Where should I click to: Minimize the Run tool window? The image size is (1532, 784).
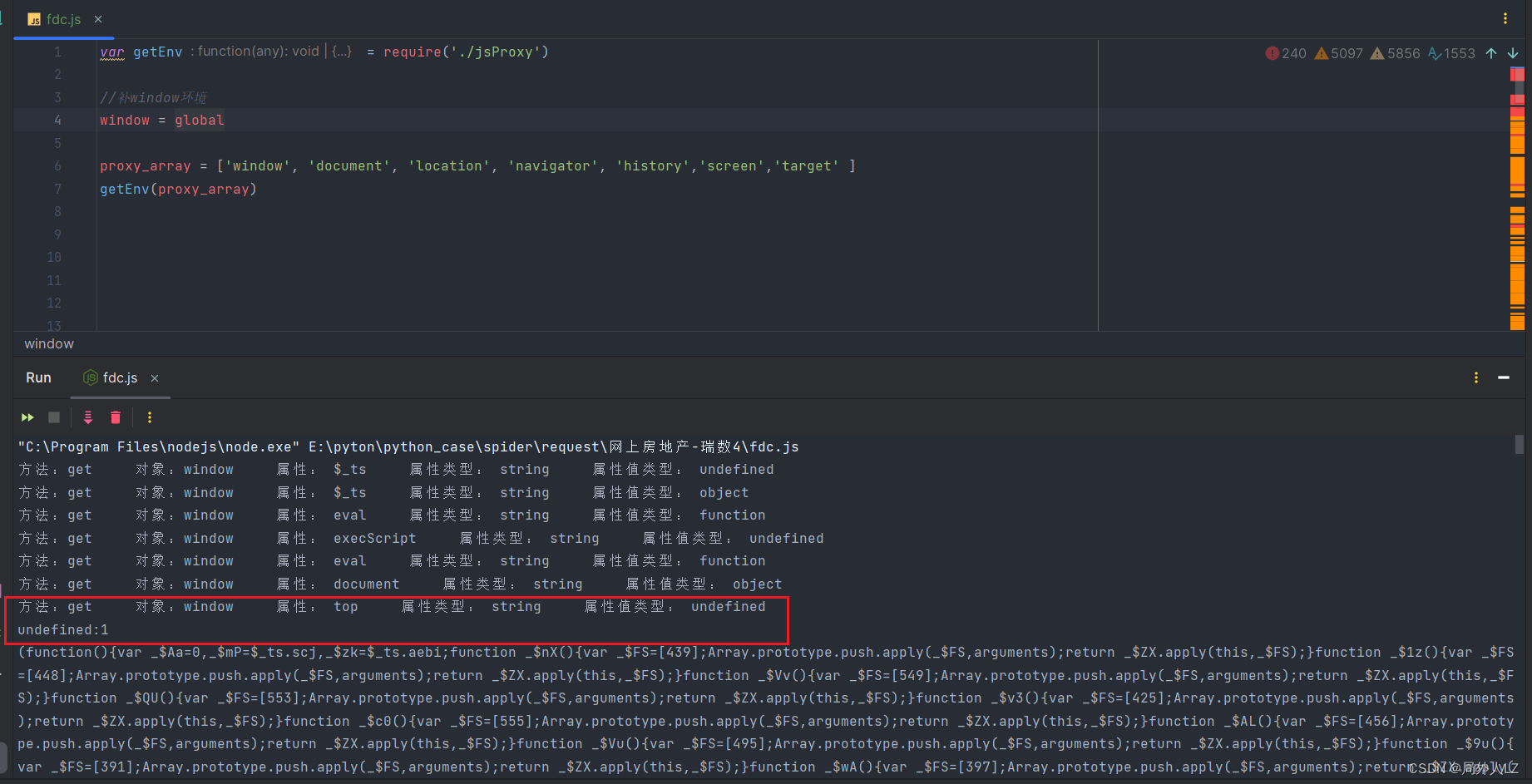coord(1504,377)
